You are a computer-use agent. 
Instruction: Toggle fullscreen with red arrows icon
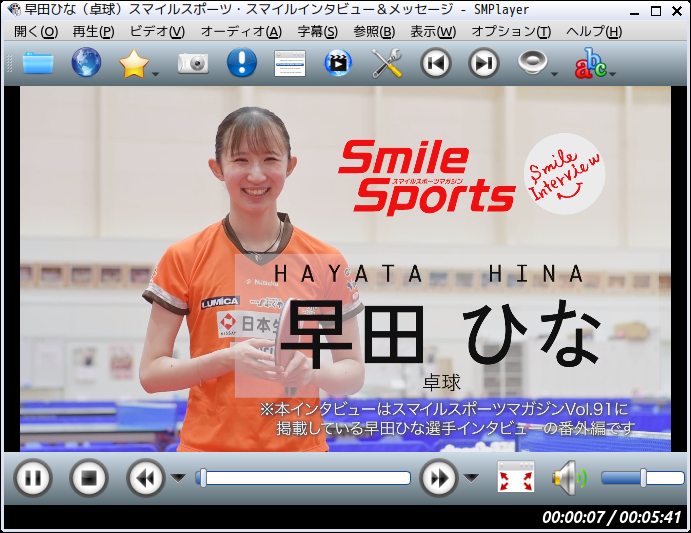point(516,477)
